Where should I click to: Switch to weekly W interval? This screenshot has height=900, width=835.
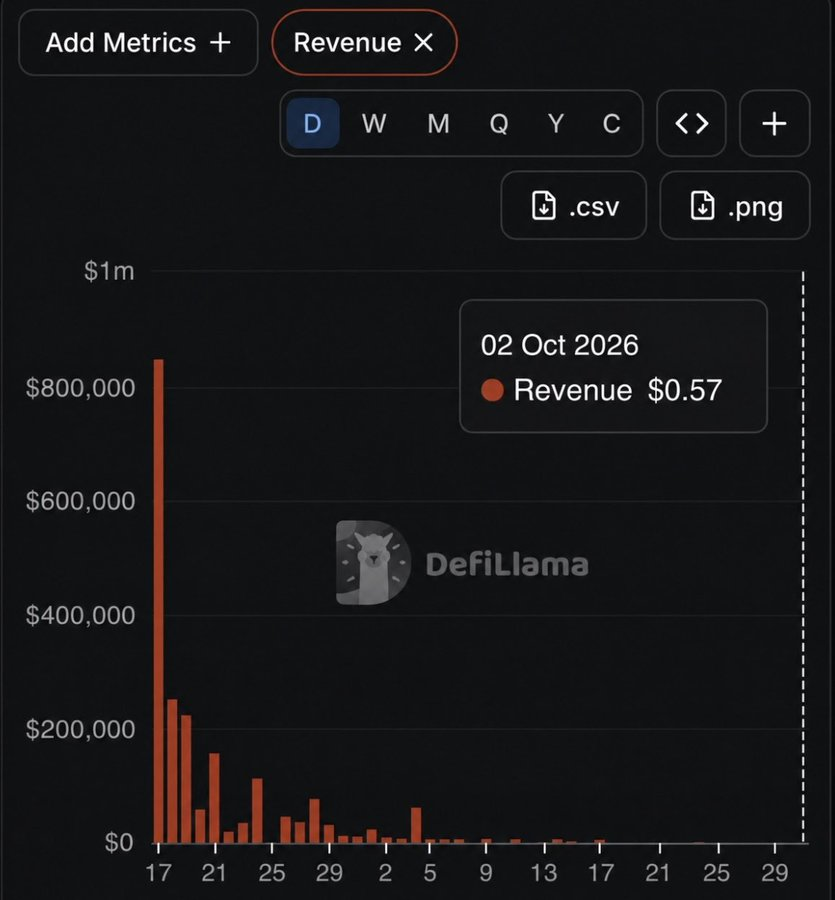(x=374, y=123)
